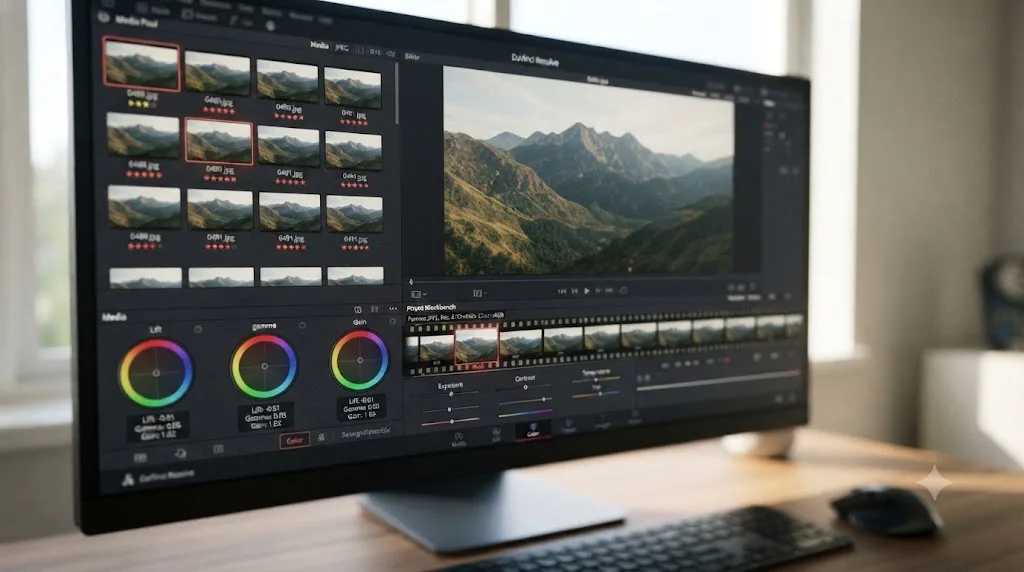Toggle loop playback icon beside transport controls
This screenshot has height=572, width=1024.
point(624,291)
